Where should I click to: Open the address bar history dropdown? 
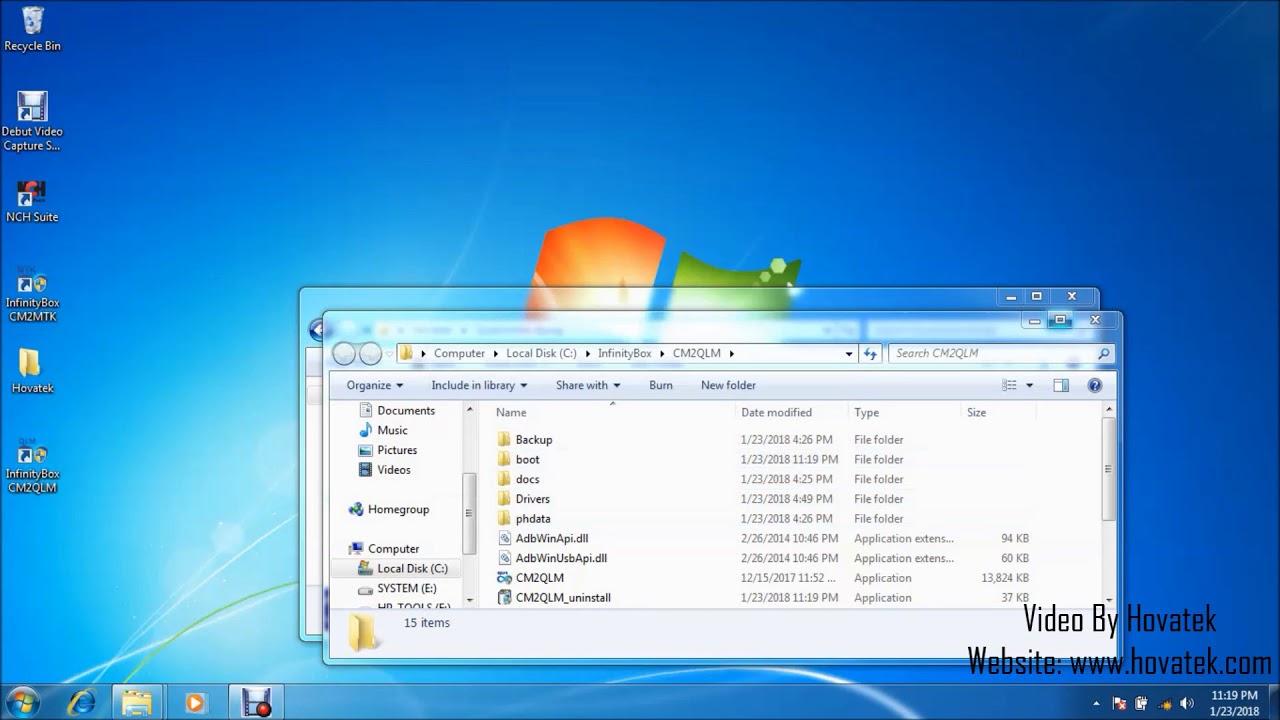tap(849, 353)
